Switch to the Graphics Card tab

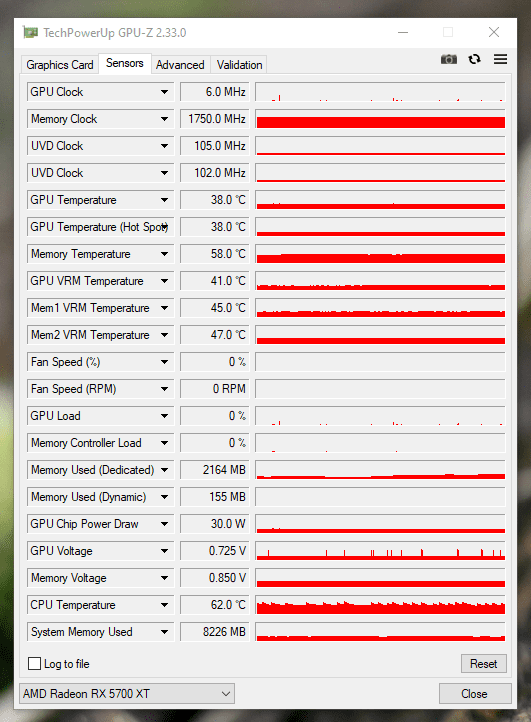coord(59,65)
